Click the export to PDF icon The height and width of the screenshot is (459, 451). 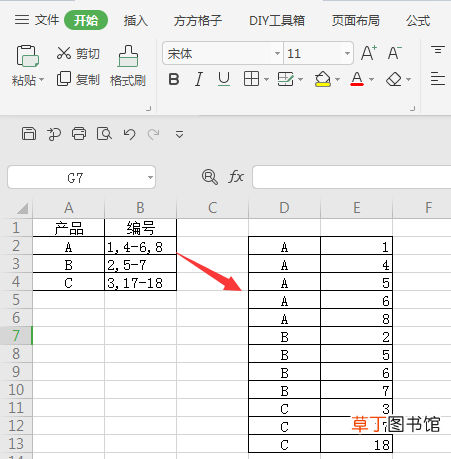coord(54,134)
